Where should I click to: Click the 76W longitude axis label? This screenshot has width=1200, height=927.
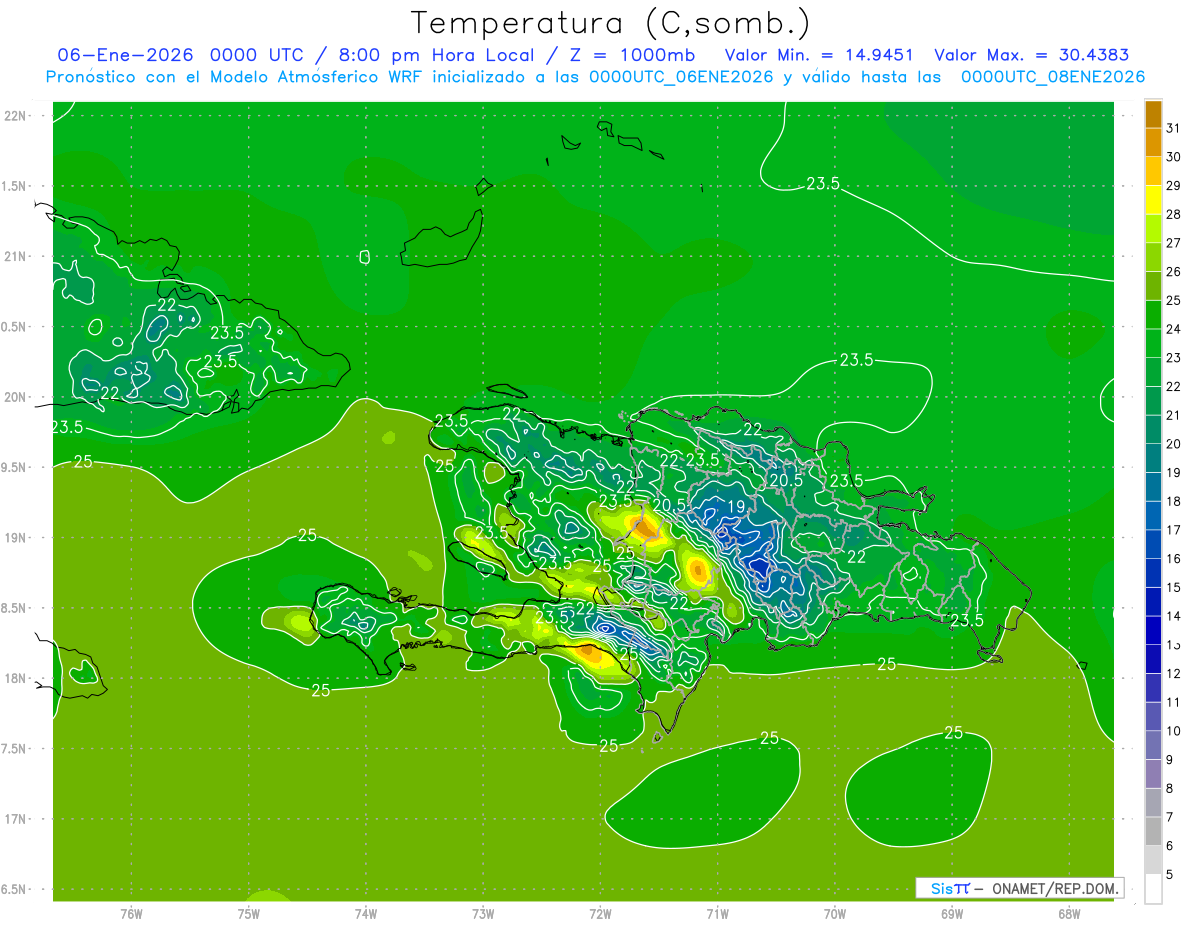coord(131,914)
